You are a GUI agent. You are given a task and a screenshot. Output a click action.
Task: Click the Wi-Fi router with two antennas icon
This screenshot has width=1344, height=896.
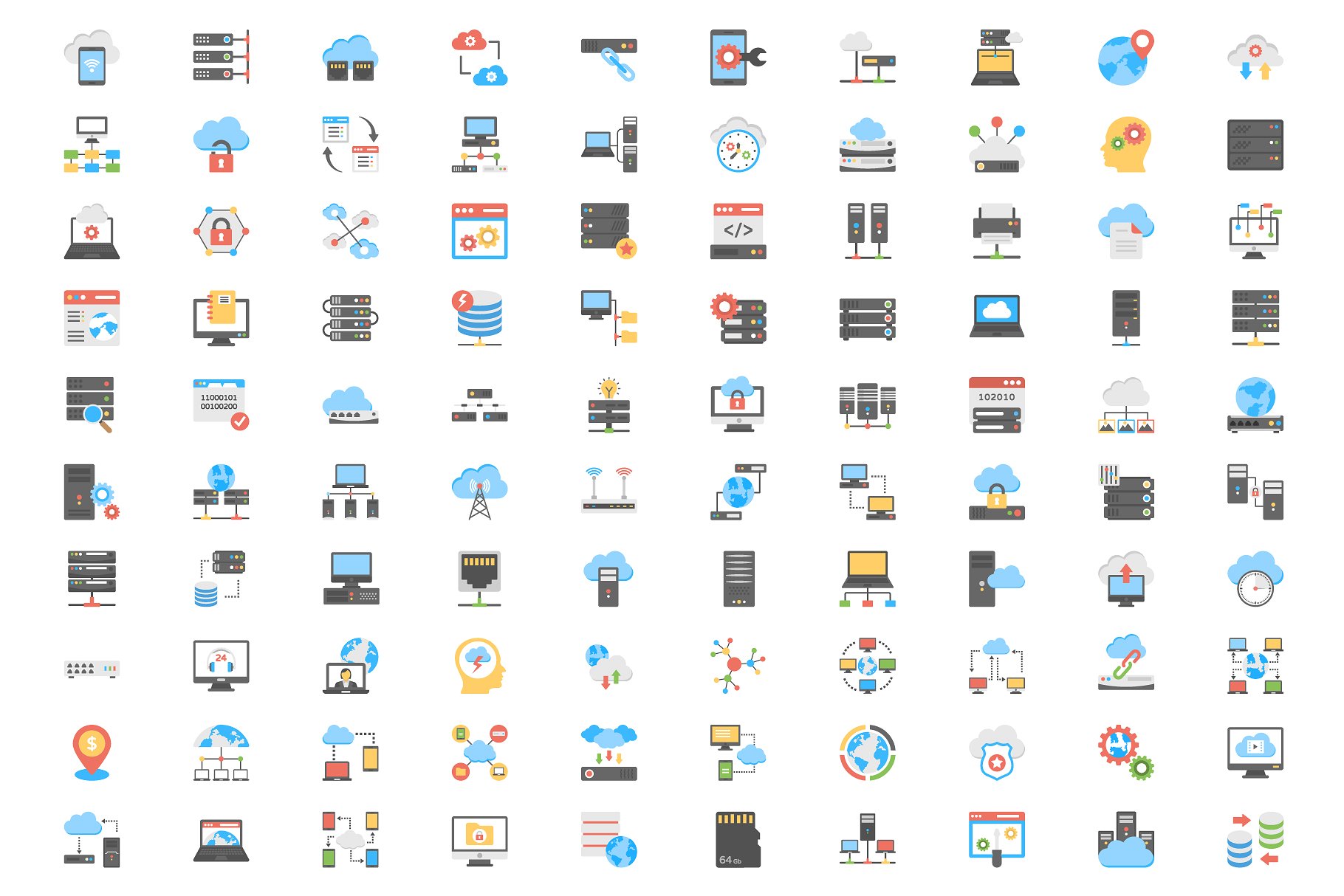609,489
